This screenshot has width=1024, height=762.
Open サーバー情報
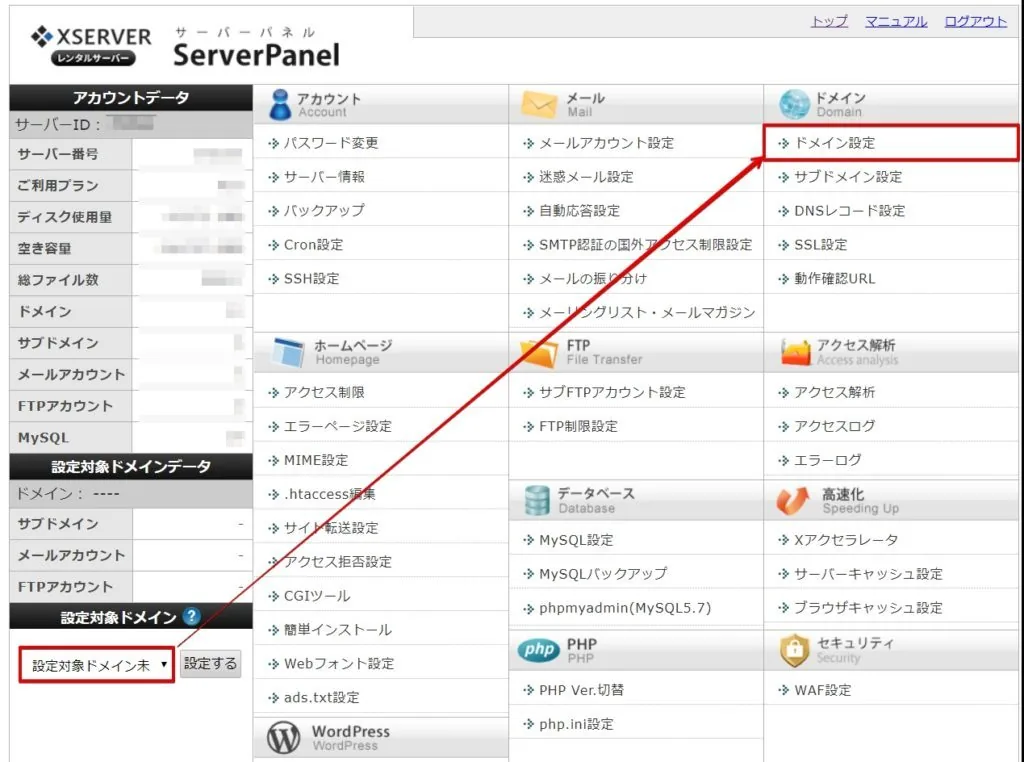324,177
